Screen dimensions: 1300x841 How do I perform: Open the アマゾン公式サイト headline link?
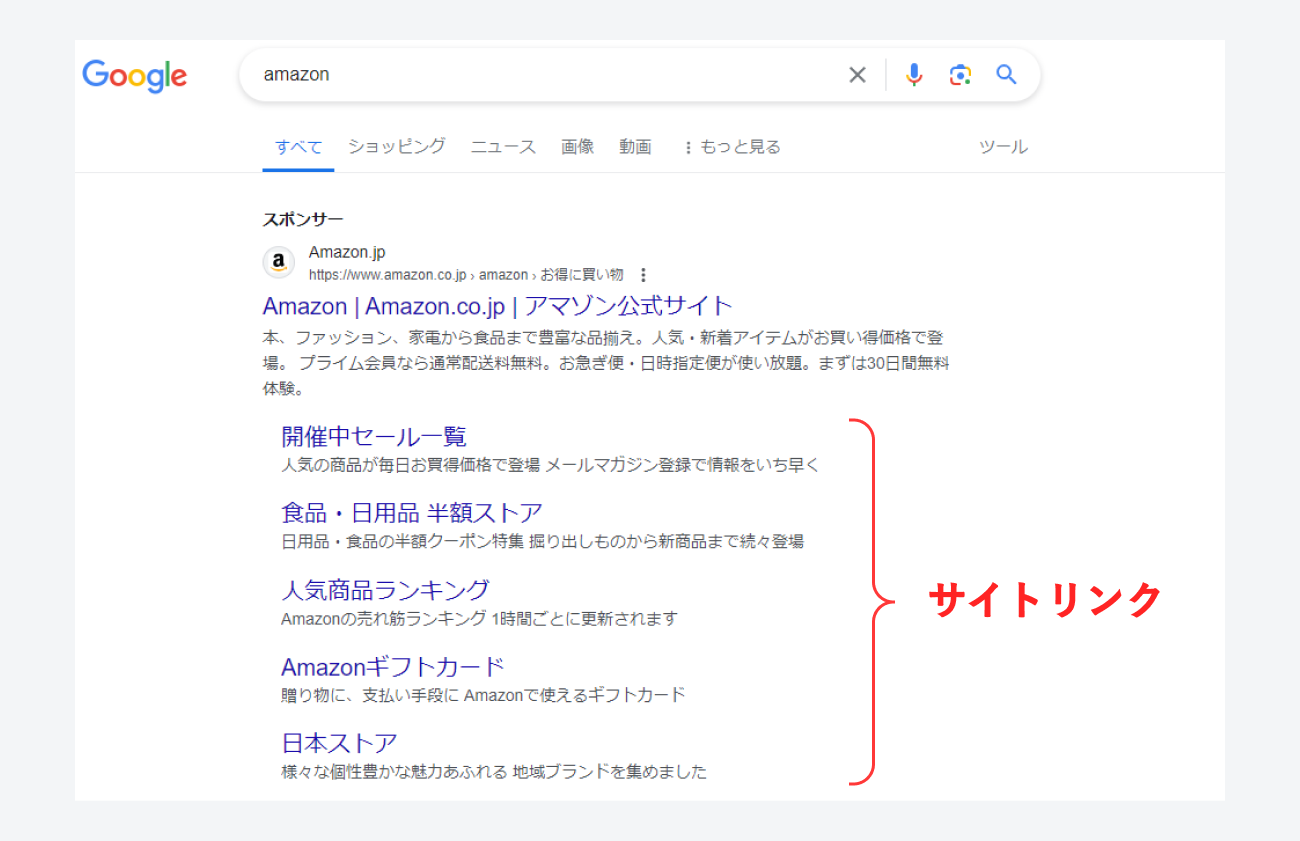click(x=498, y=305)
